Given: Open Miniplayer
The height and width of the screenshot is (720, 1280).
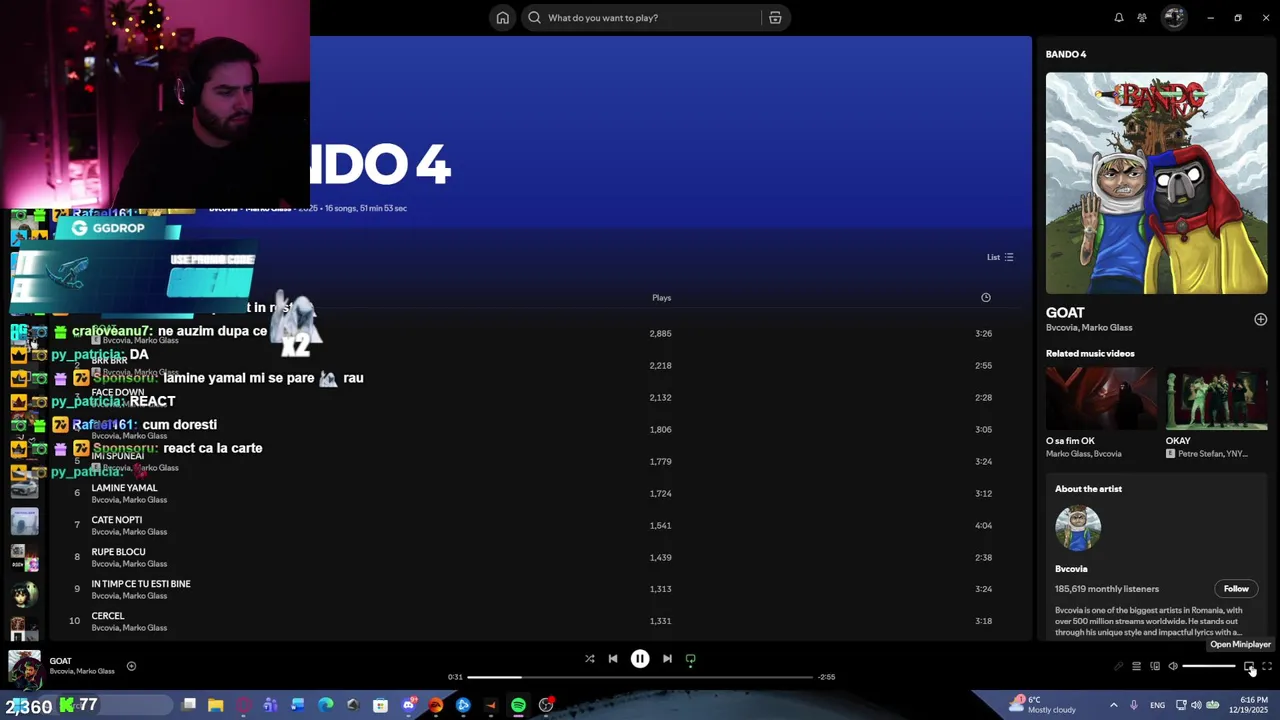Looking at the screenshot, I should pyautogui.click(x=1249, y=666).
